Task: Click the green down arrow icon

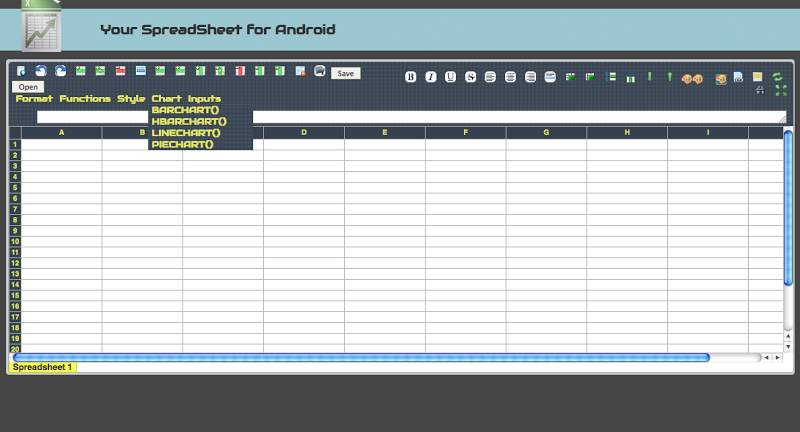Action: (x=649, y=77)
